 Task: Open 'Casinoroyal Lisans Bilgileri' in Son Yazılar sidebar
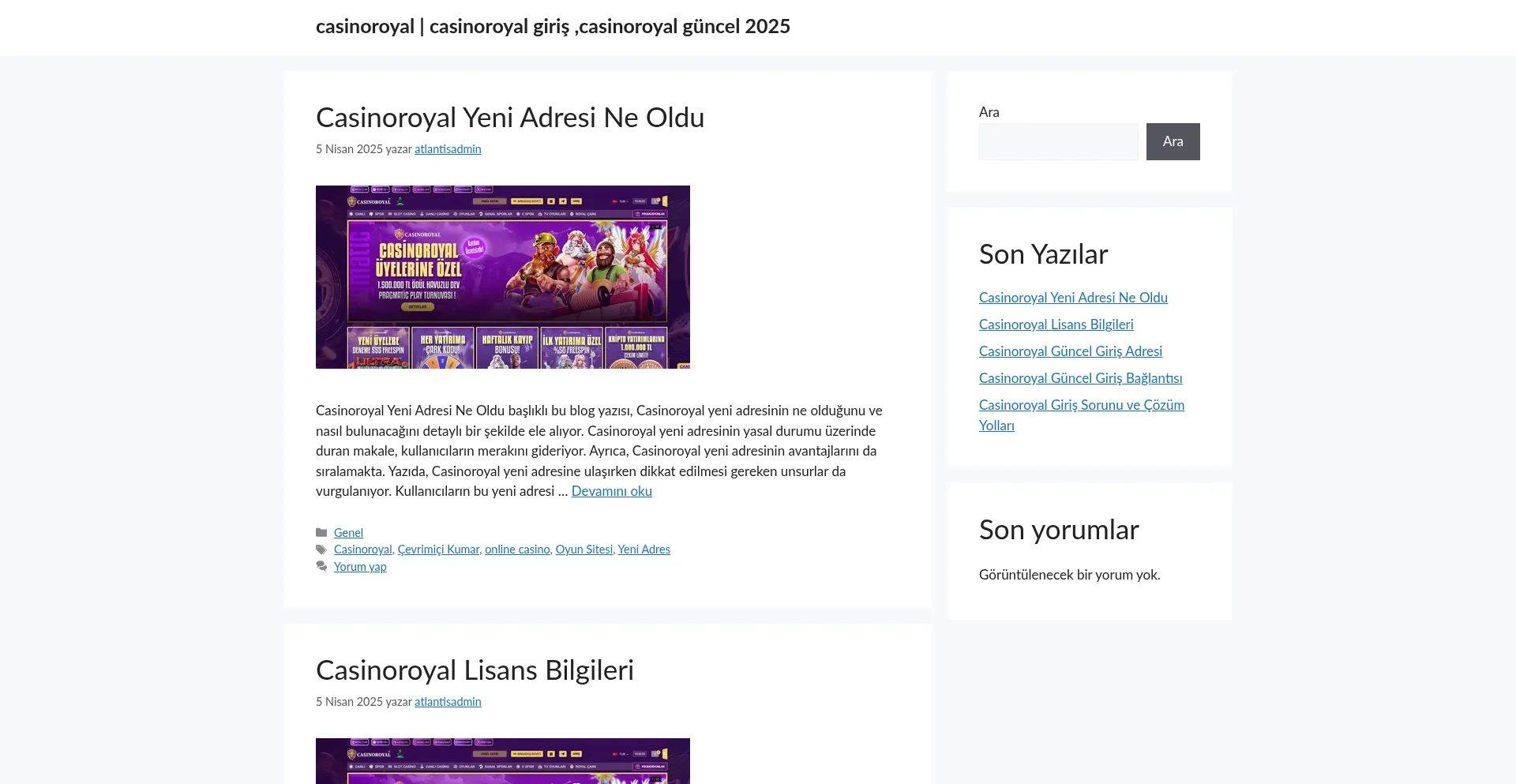click(x=1056, y=324)
